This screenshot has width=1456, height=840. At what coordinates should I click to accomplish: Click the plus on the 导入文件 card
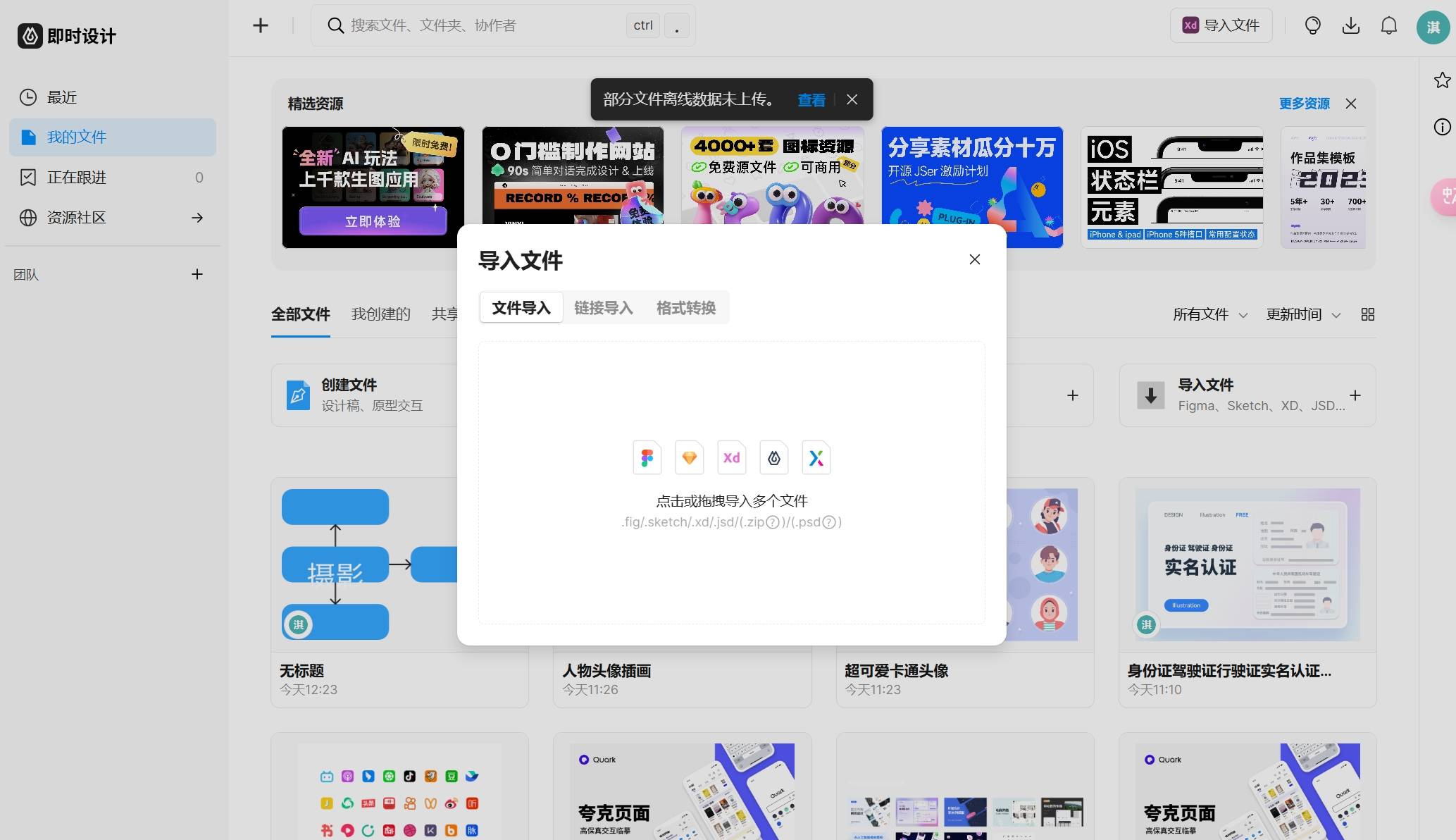tap(1355, 395)
